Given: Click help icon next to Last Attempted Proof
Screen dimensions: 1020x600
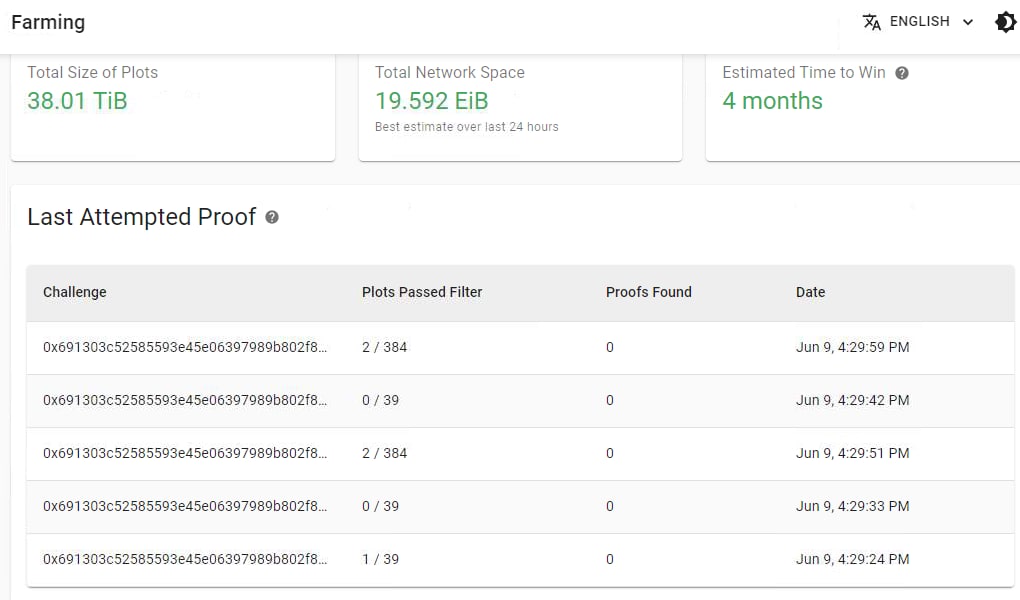Looking at the screenshot, I should [272, 217].
